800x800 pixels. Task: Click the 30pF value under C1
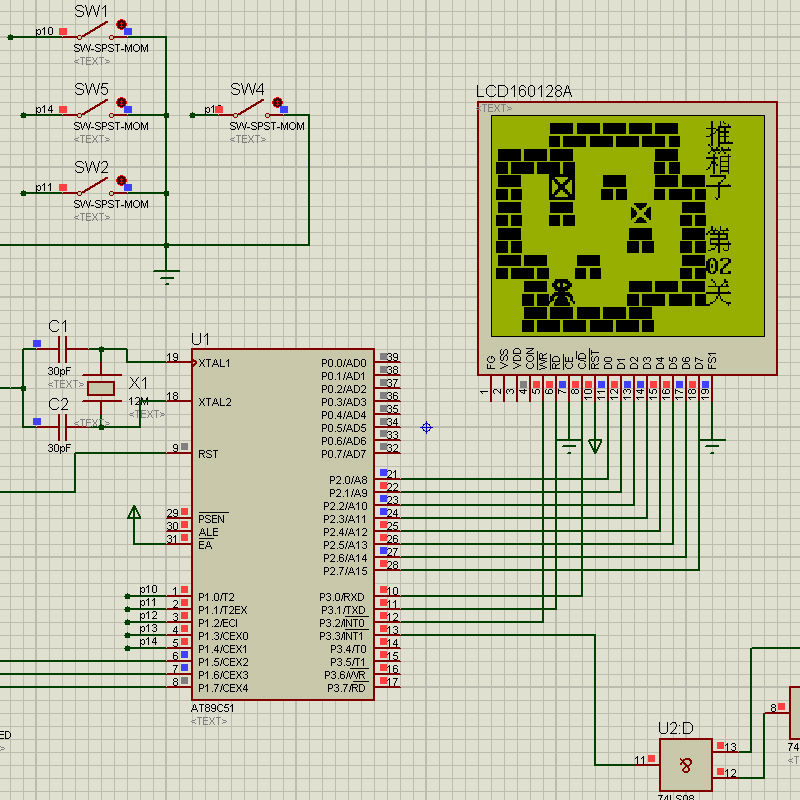click(59, 371)
